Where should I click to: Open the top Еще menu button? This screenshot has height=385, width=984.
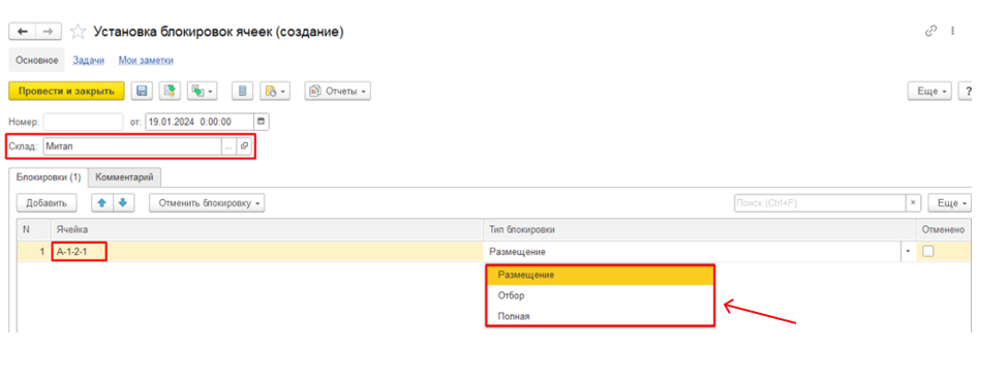[x=930, y=91]
